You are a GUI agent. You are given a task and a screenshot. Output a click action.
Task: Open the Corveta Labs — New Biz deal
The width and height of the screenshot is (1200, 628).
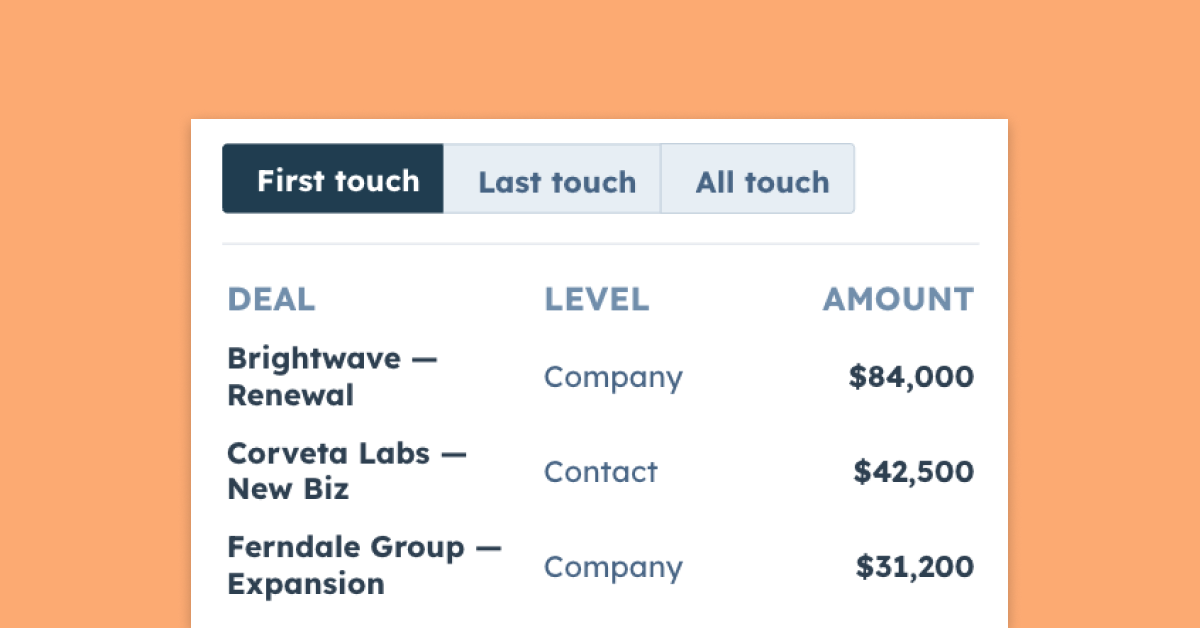(347, 471)
